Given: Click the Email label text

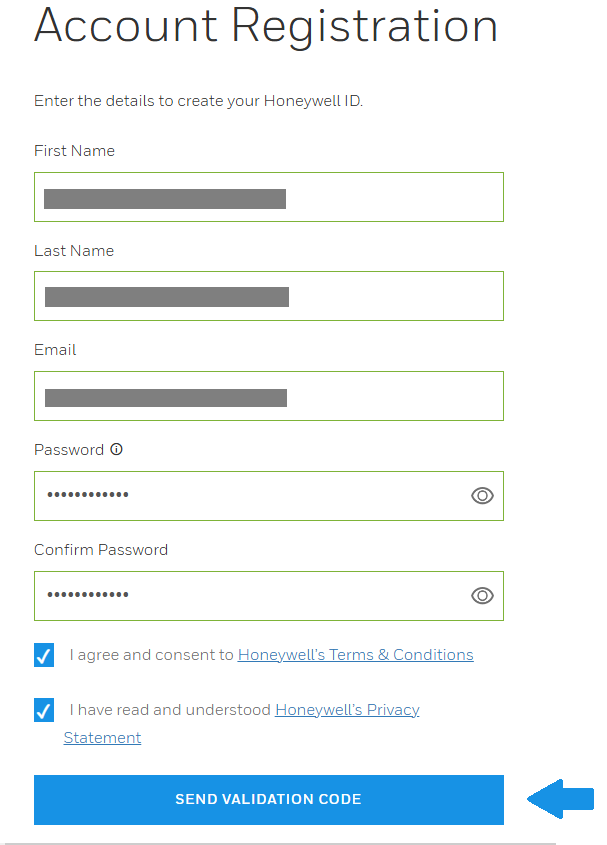Looking at the screenshot, I should tap(55, 350).
